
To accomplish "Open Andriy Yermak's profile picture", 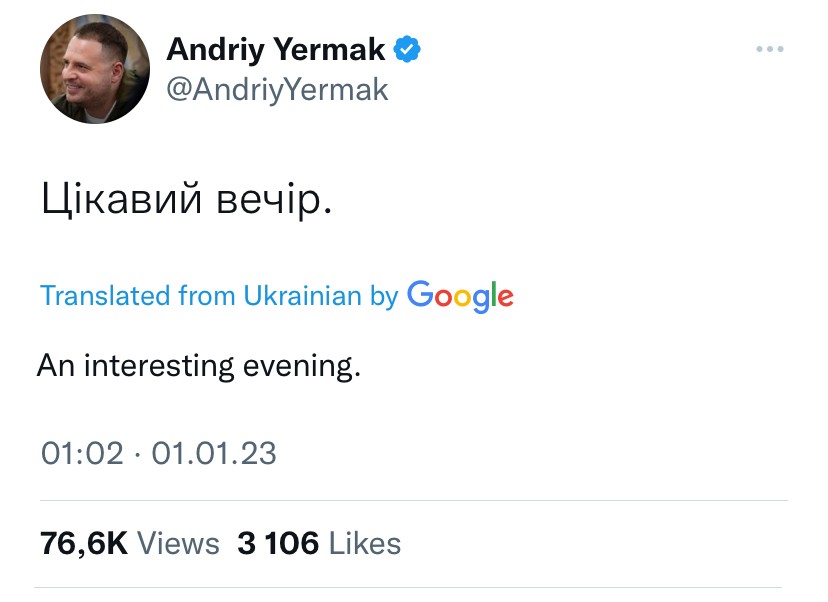I will point(95,68).
